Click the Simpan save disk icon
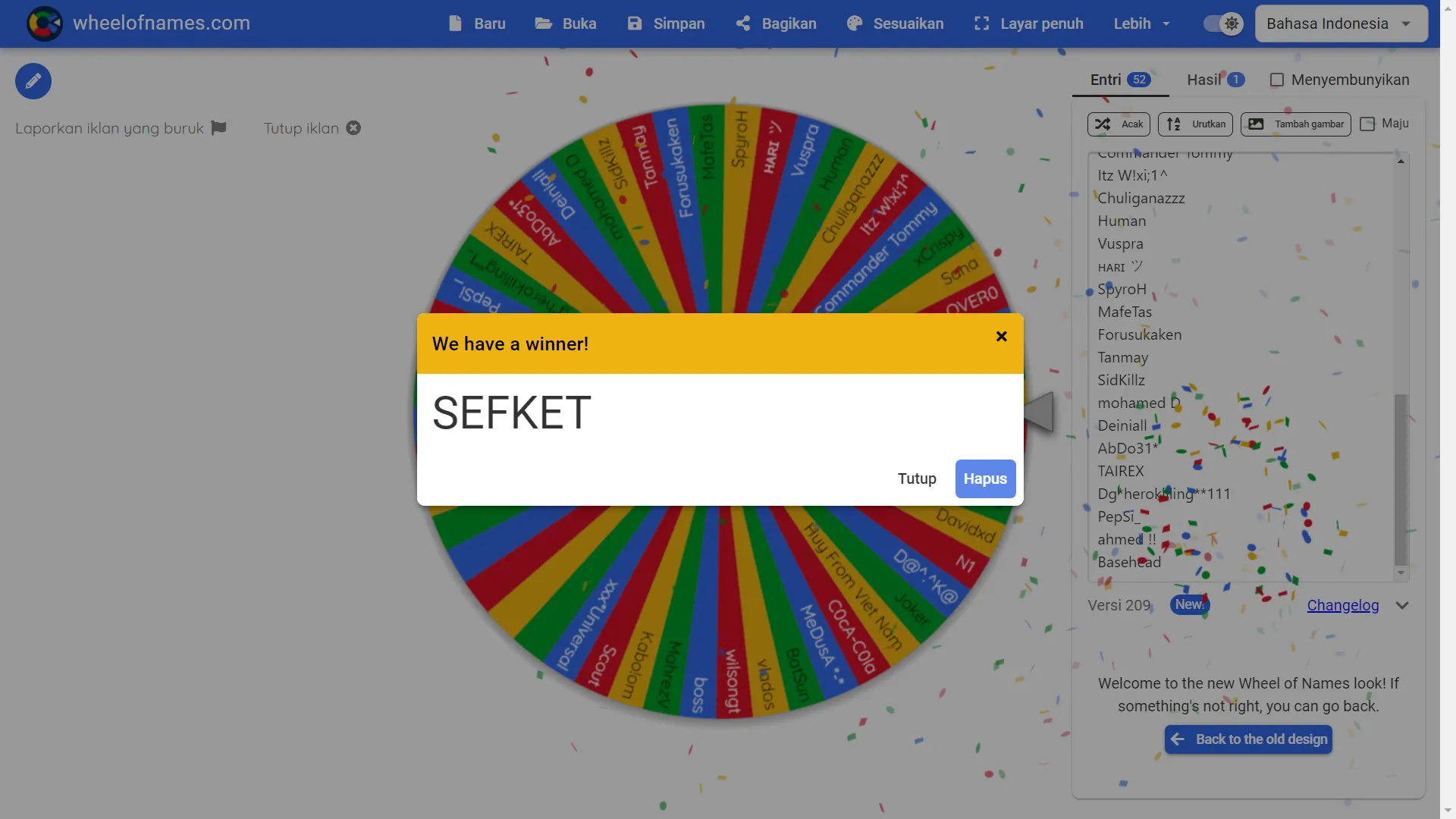Screen dimensions: 1456x819 [x=635, y=24]
